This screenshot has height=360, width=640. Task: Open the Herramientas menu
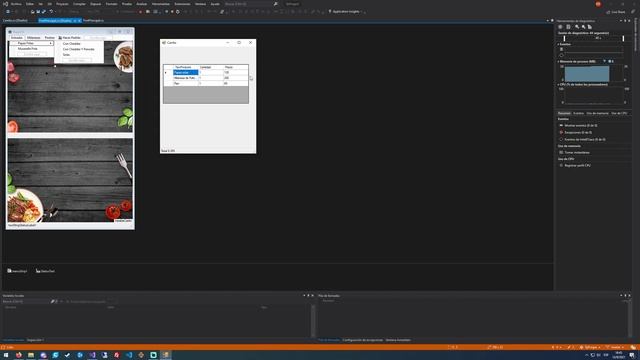pos(160,4)
